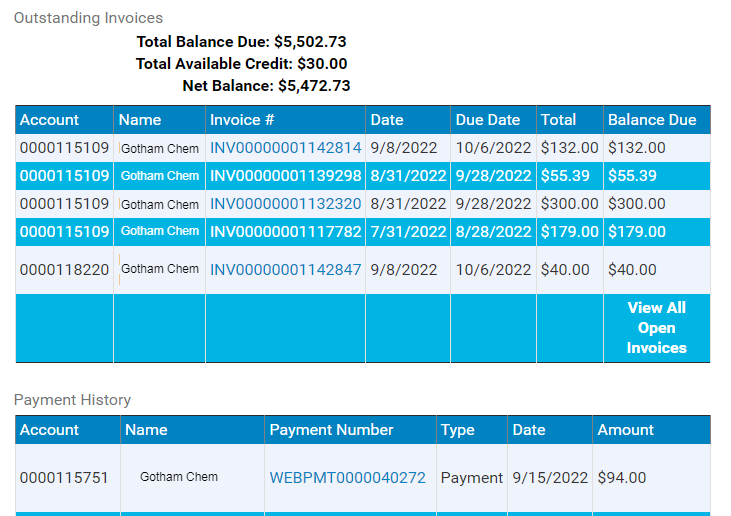Sort invoices by Account column header
Screen dimensions: 731x516
pyautogui.click(x=49, y=120)
